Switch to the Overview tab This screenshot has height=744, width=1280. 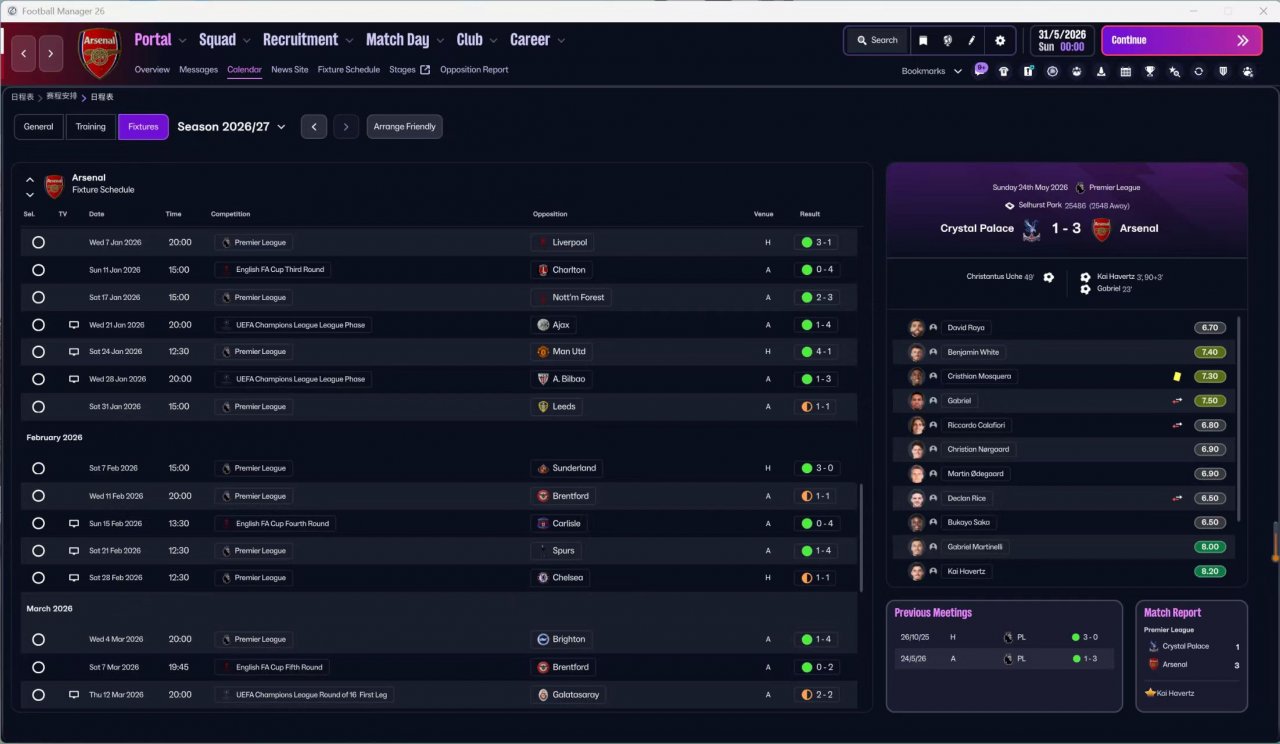click(x=152, y=70)
